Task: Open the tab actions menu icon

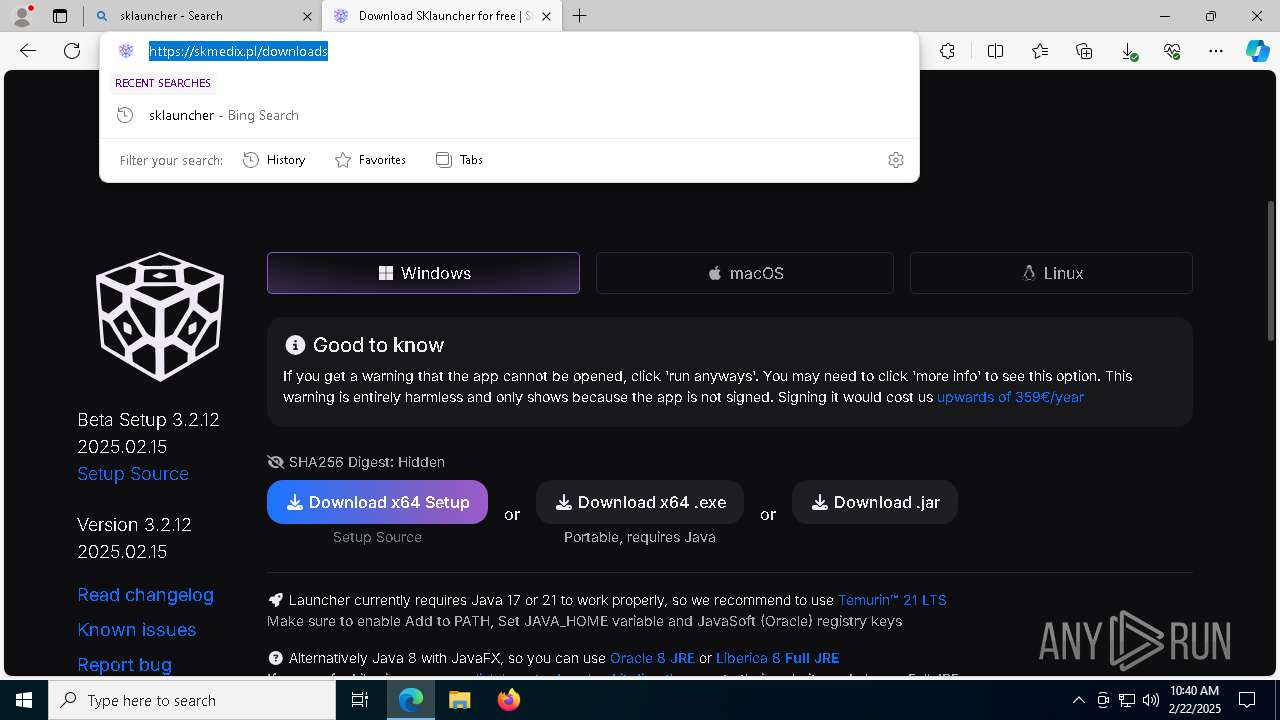Action: coord(60,16)
